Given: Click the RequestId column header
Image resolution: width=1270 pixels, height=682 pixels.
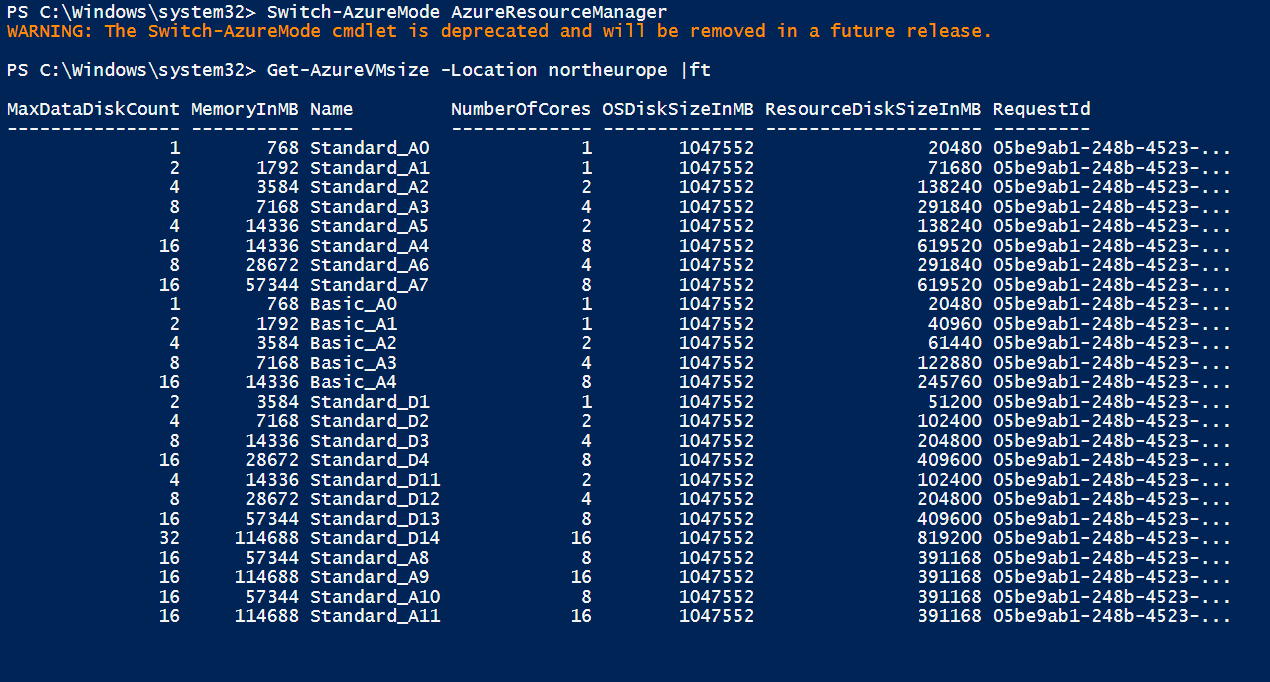Looking at the screenshot, I should click(1041, 109).
